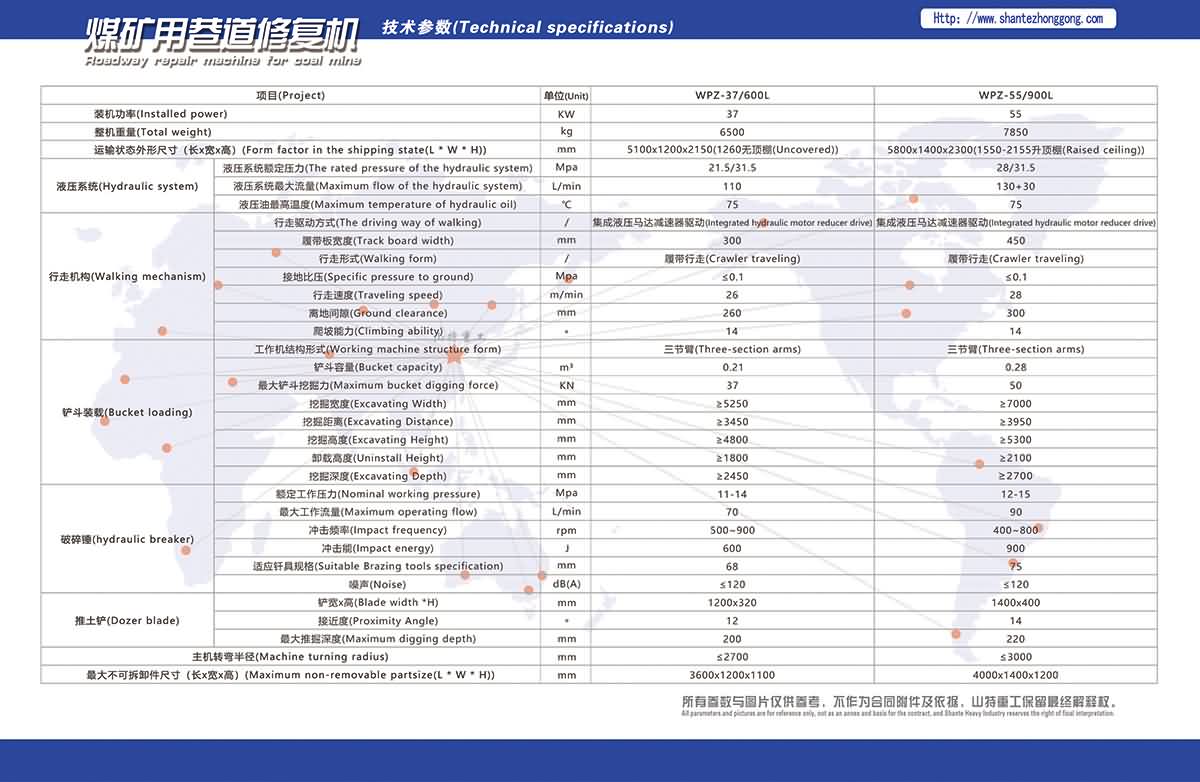Click the 'Hydraulic system' group label

click(x=127, y=186)
